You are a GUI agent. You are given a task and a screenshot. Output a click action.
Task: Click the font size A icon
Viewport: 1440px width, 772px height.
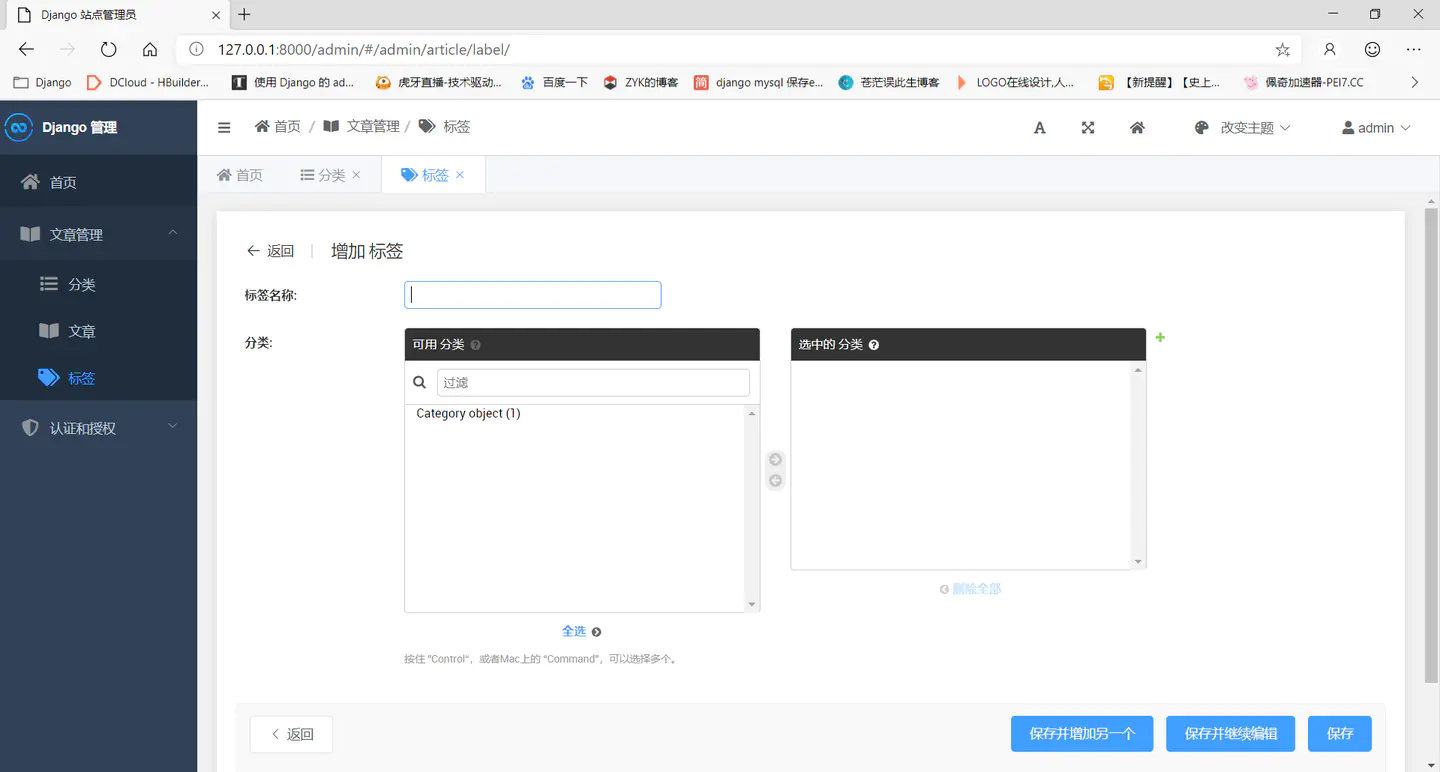[1040, 127]
